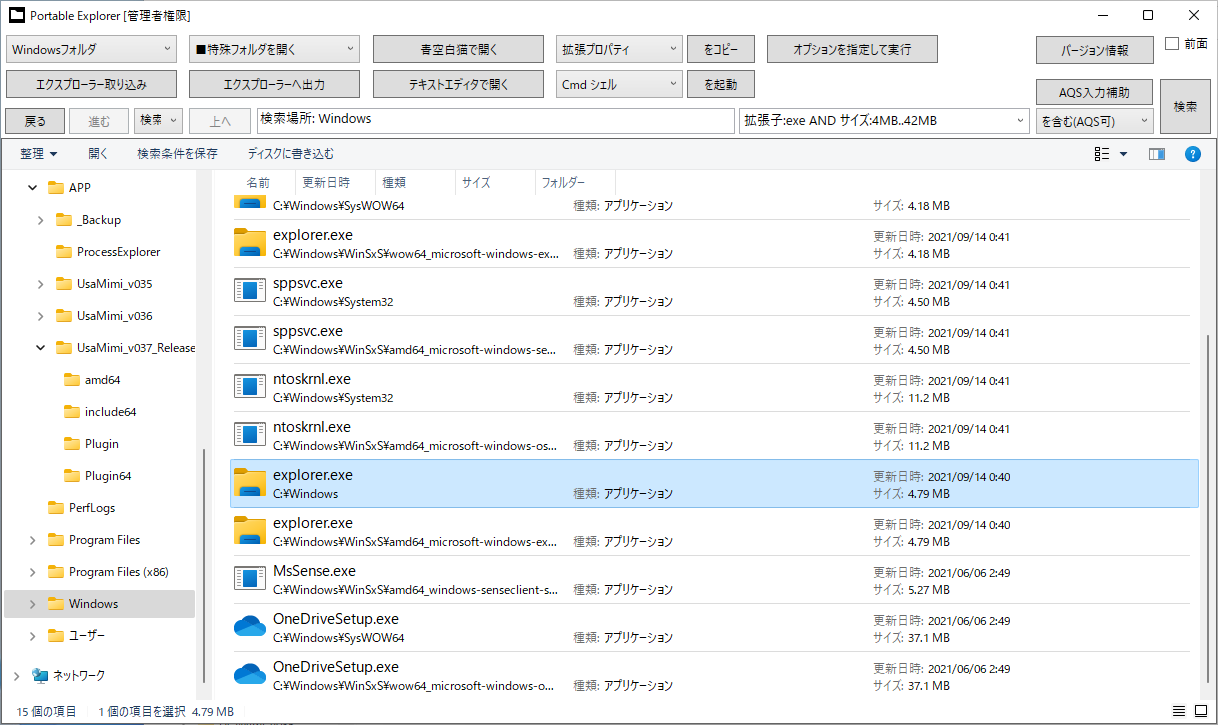Screen dimensions: 1218x725
Task: Collapse the APP folder using its chevron
Action: click(32, 188)
